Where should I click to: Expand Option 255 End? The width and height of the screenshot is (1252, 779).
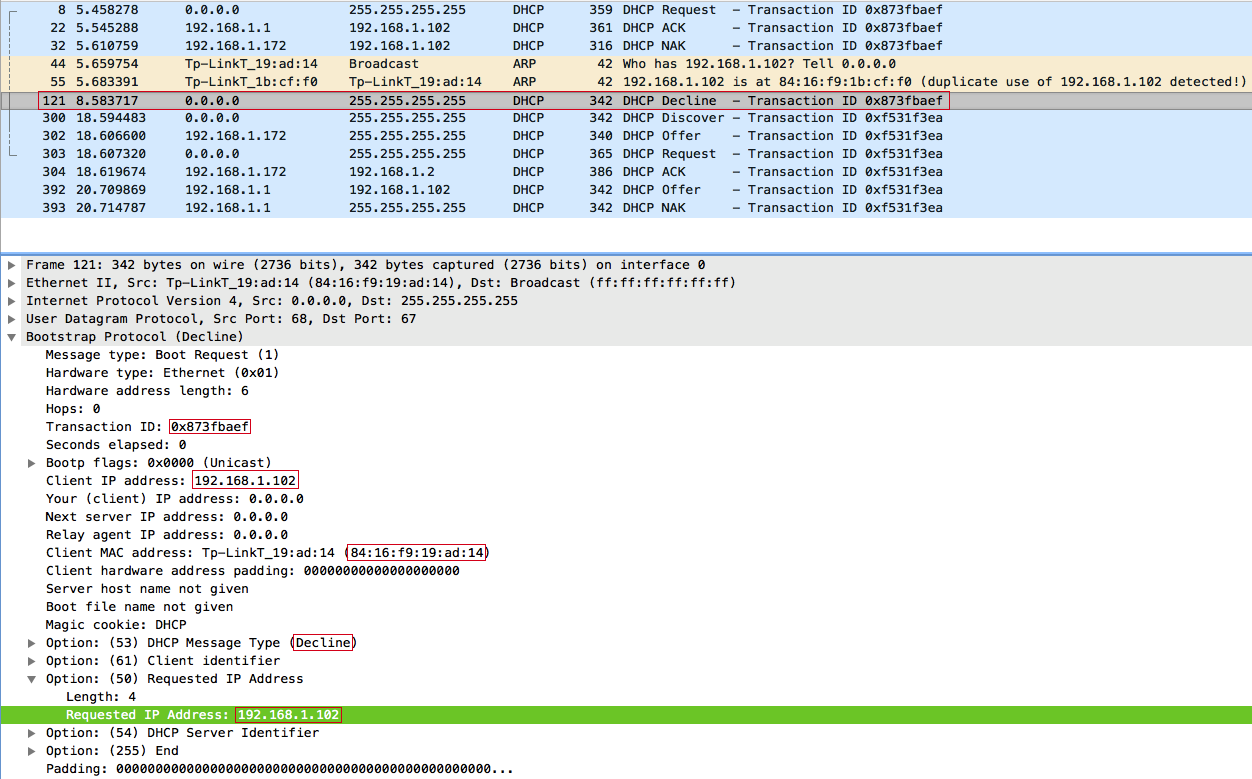coord(32,751)
